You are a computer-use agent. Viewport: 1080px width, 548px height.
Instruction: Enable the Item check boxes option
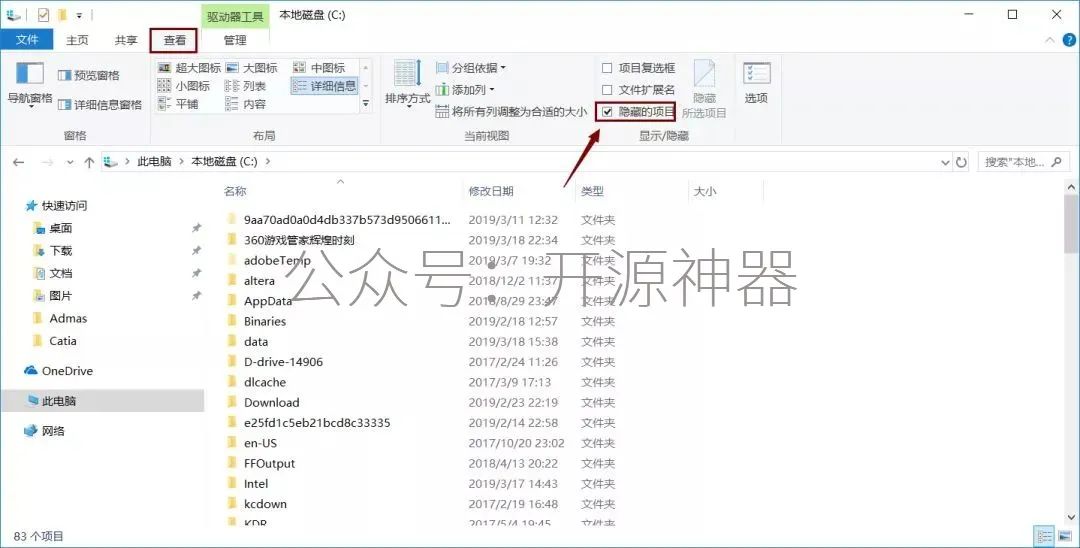(607, 68)
